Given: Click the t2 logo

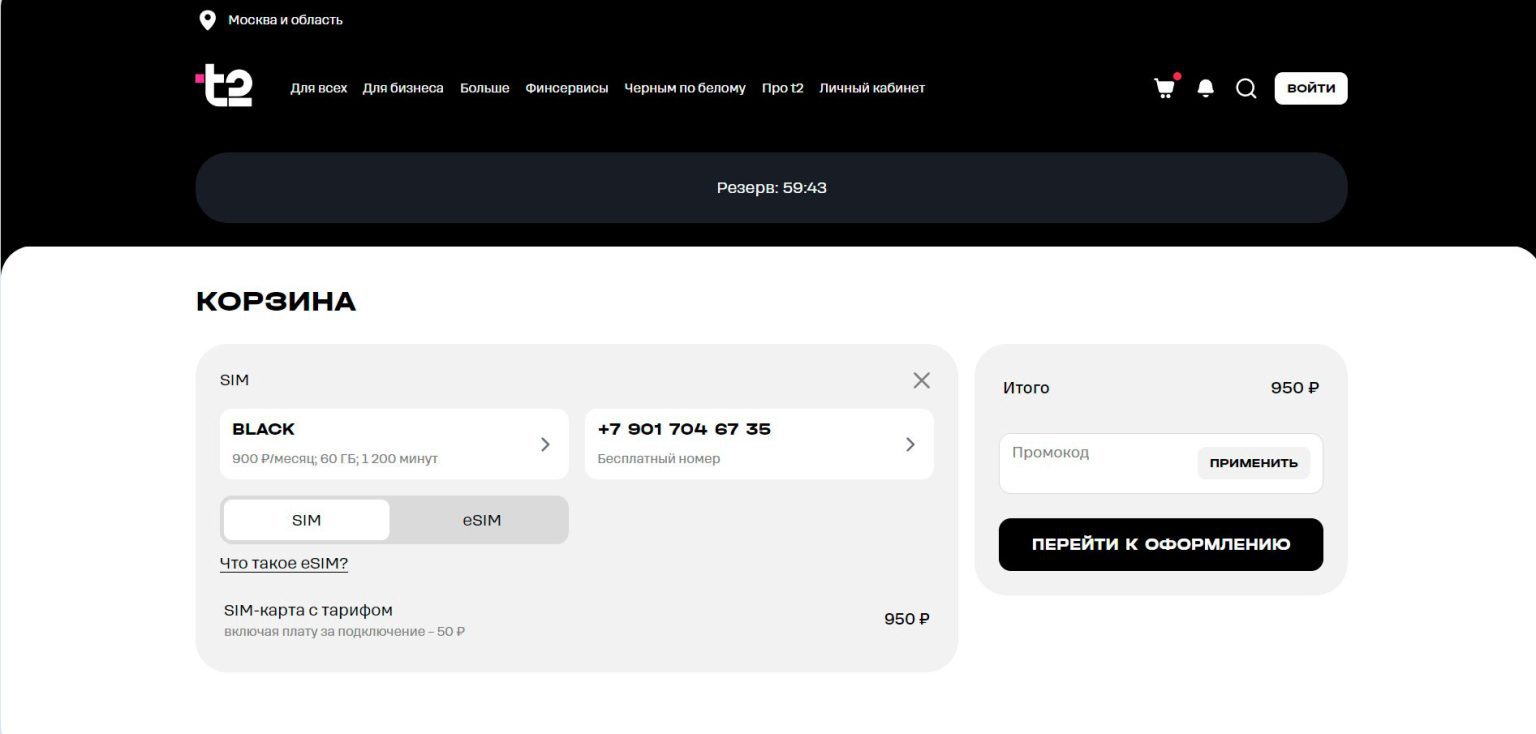Looking at the screenshot, I should (x=224, y=86).
